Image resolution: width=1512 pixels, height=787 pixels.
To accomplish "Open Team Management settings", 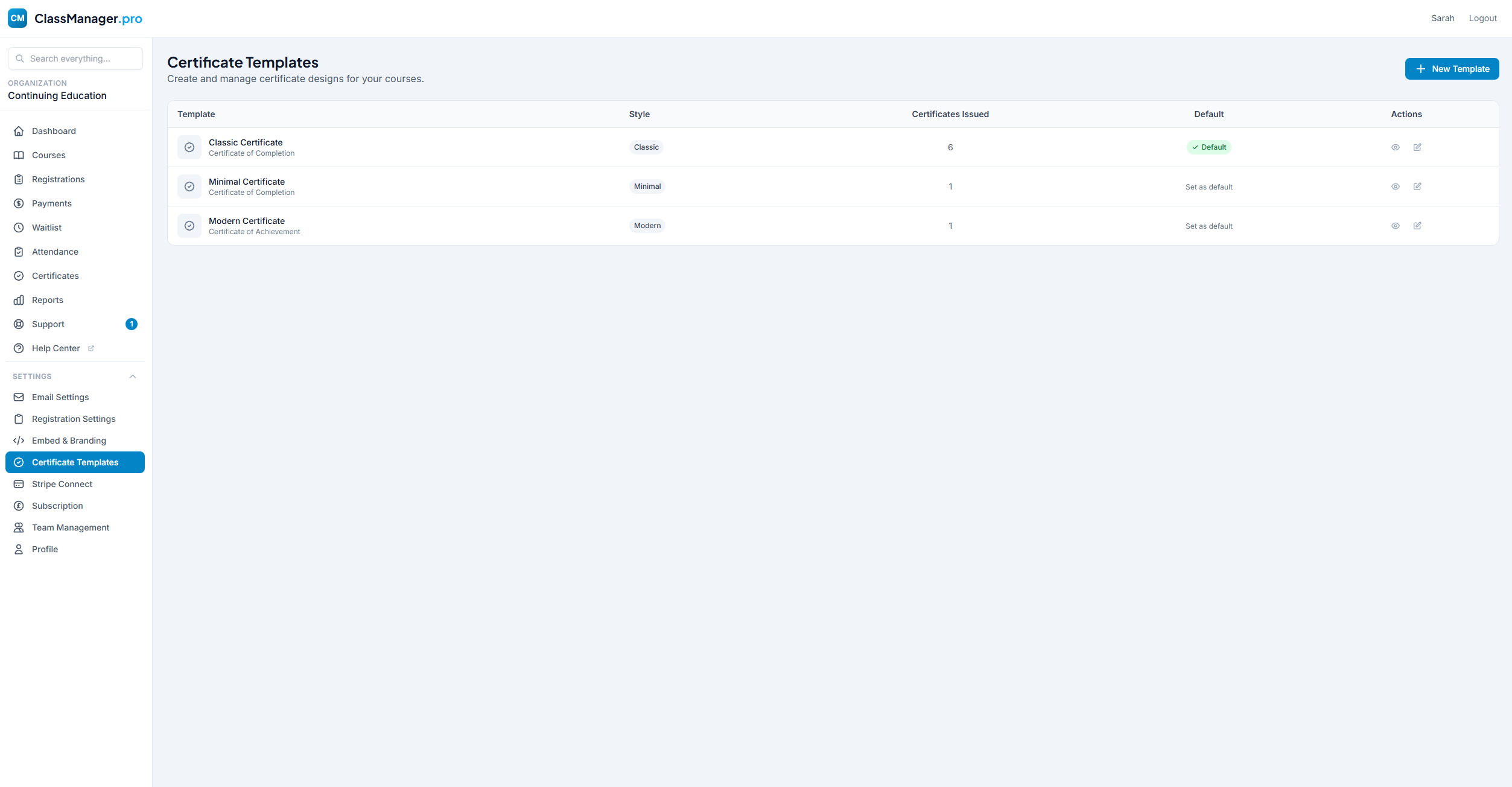I will [x=71, y=527].
